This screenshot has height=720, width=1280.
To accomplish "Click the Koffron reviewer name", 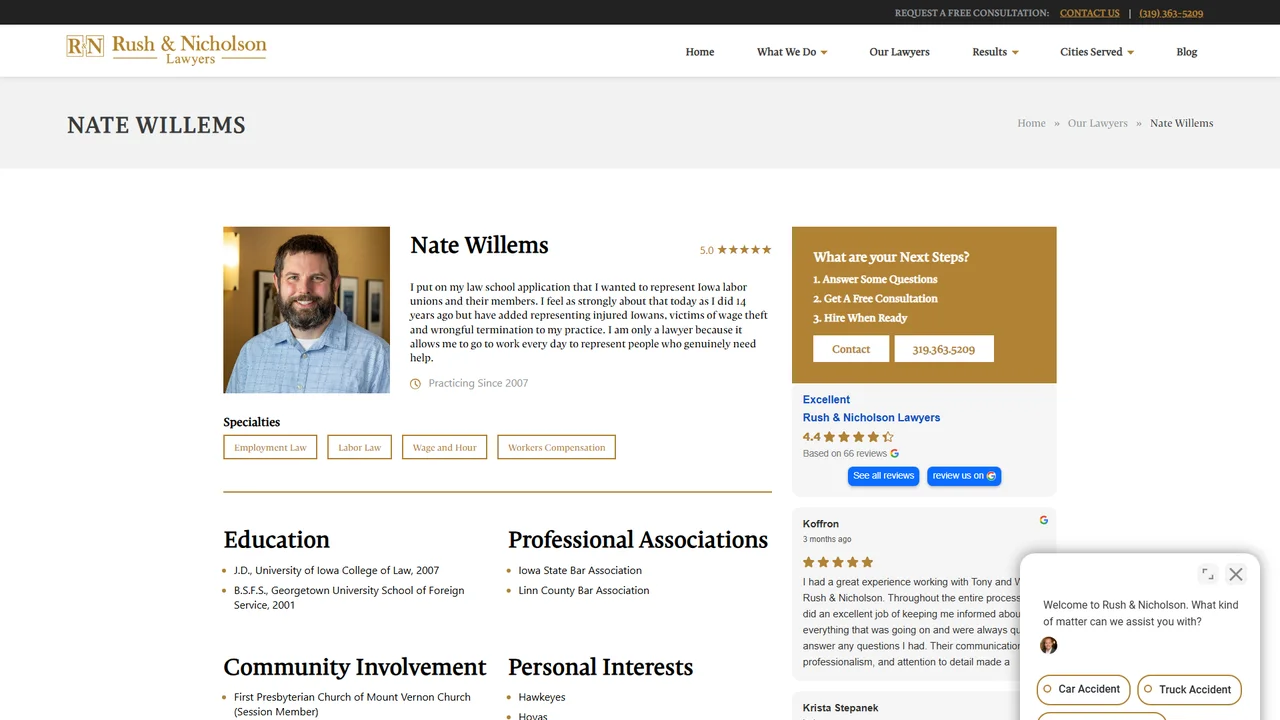I will coord(821,524).
